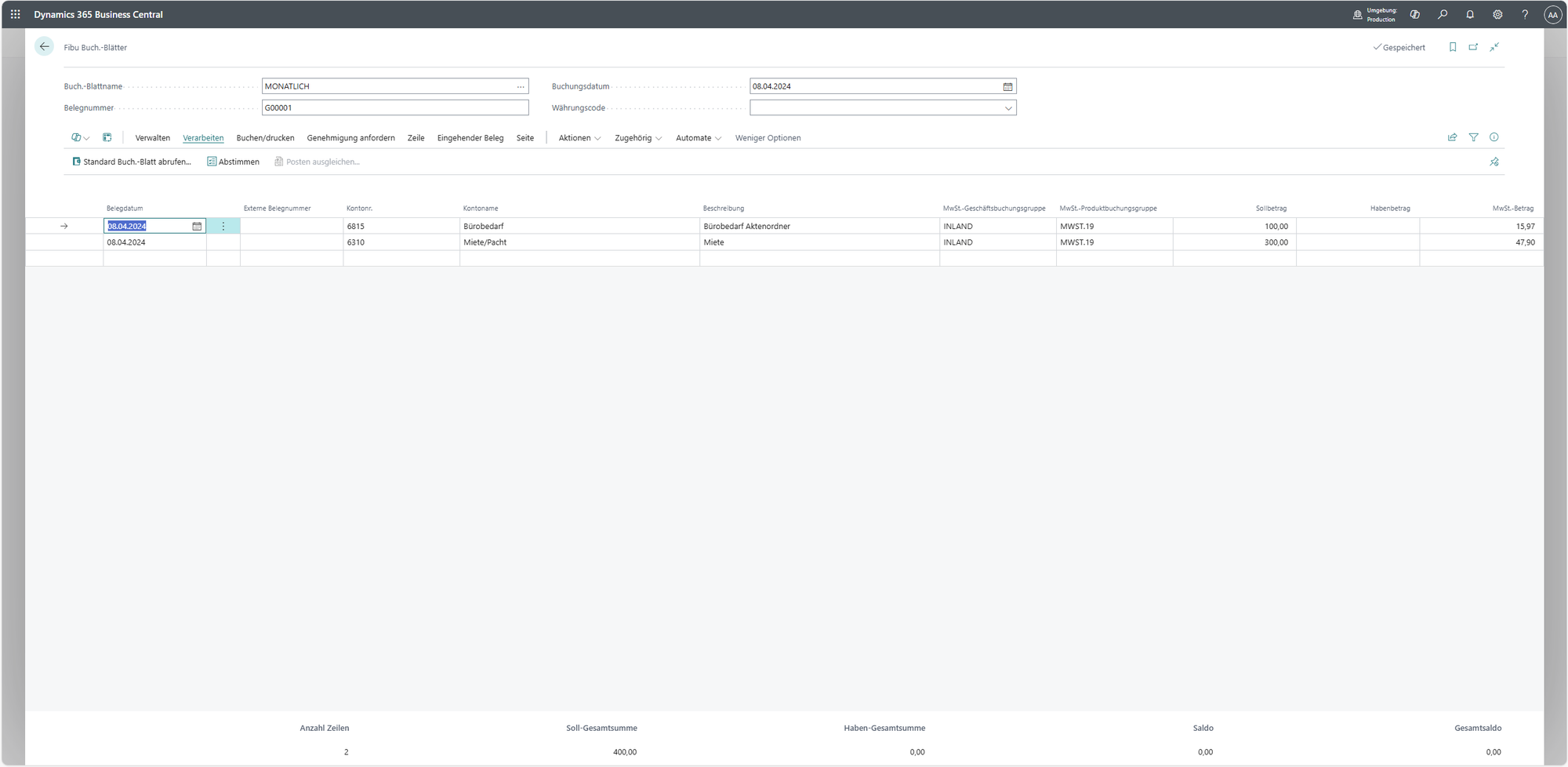Toggle the pin action bar icon
Image resolution: width=1568 pixels, height=767 pixels.
pyautogui.click(x=1494, y=162)
